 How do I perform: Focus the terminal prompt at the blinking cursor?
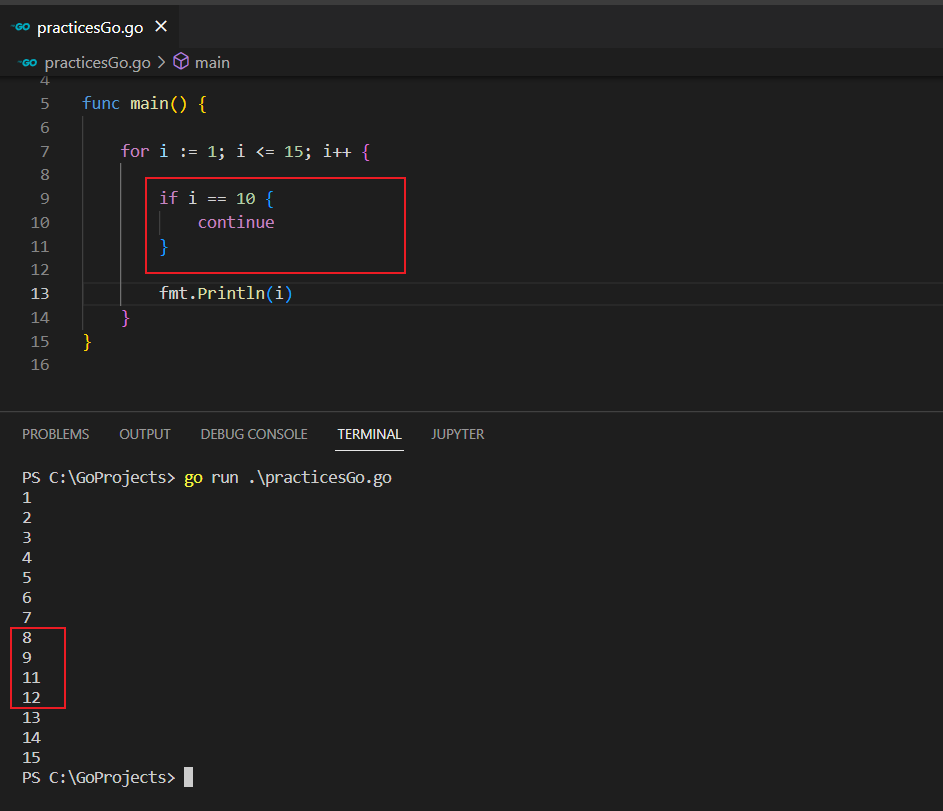(x=188, y=777)
